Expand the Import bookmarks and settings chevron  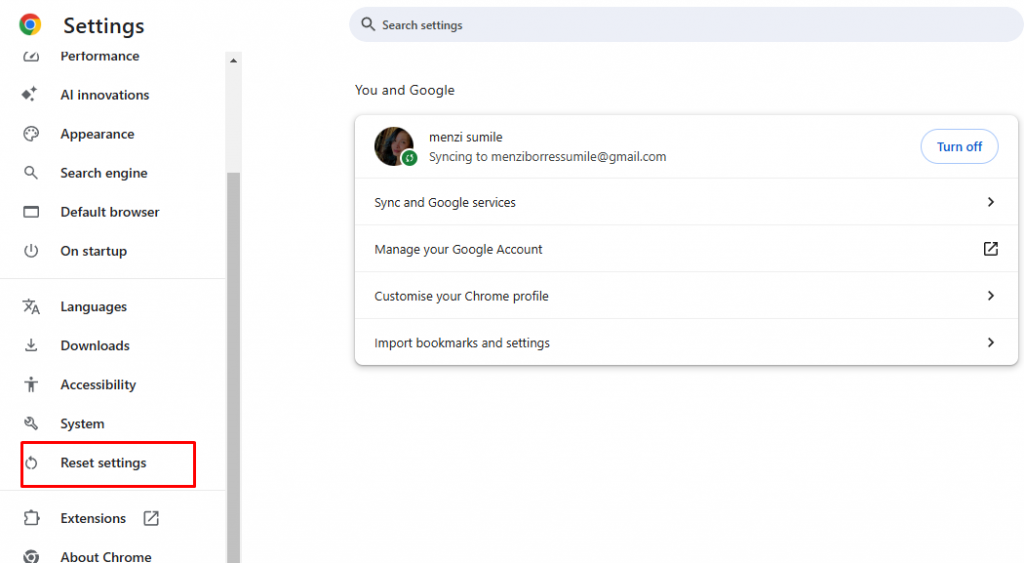pyautogui.click(x=991, y=342)
